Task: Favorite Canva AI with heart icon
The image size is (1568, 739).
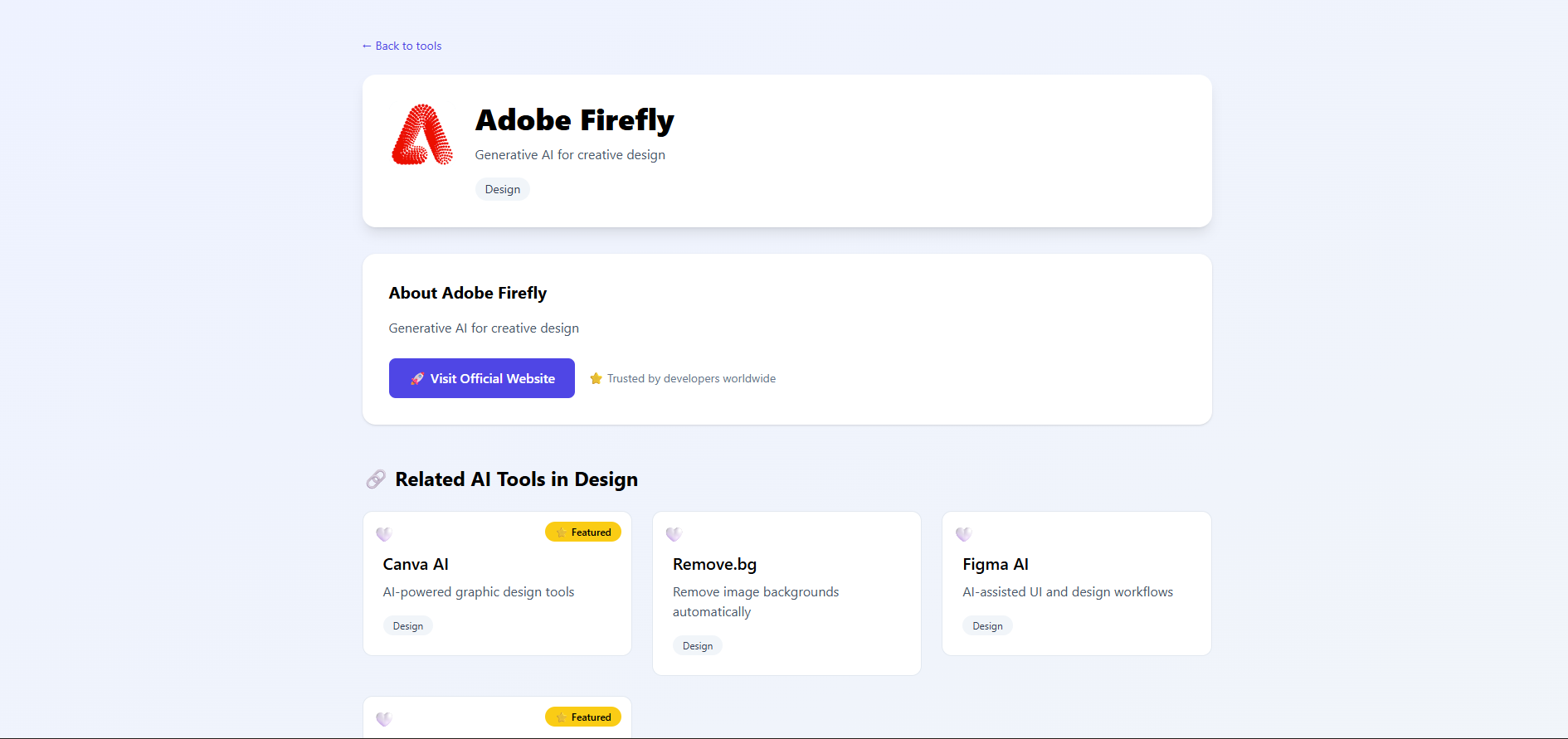Action: 384,534
